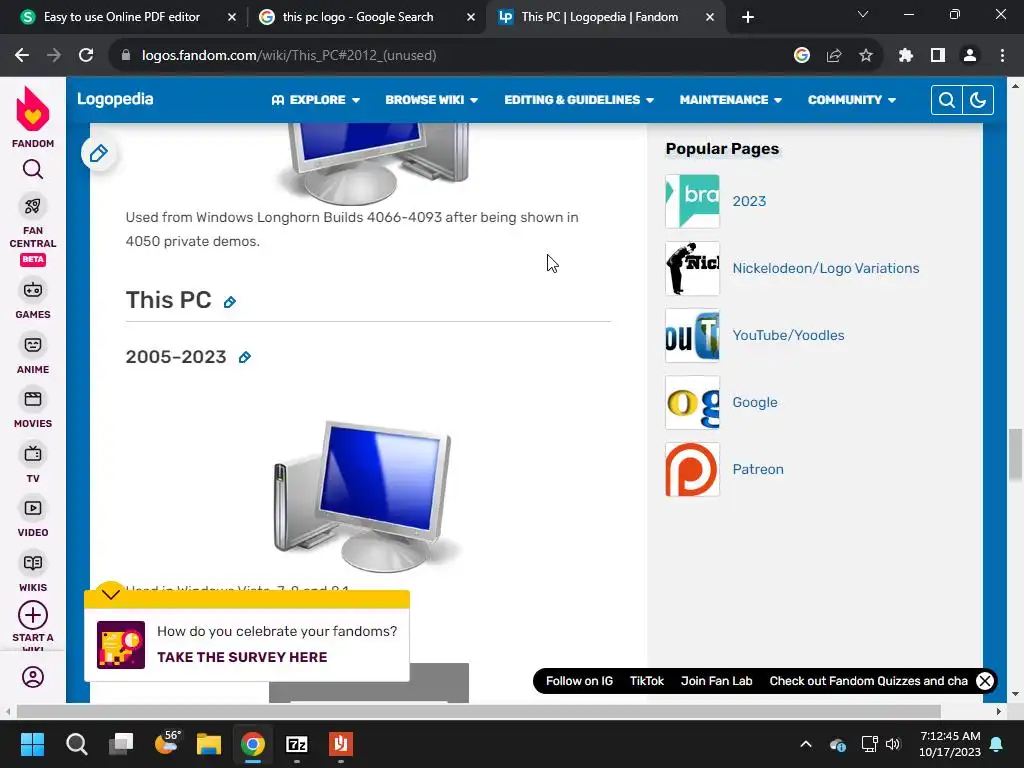Click the taskbar volume speaker icon
This screenshot has height=768, width=1024.
893,744
